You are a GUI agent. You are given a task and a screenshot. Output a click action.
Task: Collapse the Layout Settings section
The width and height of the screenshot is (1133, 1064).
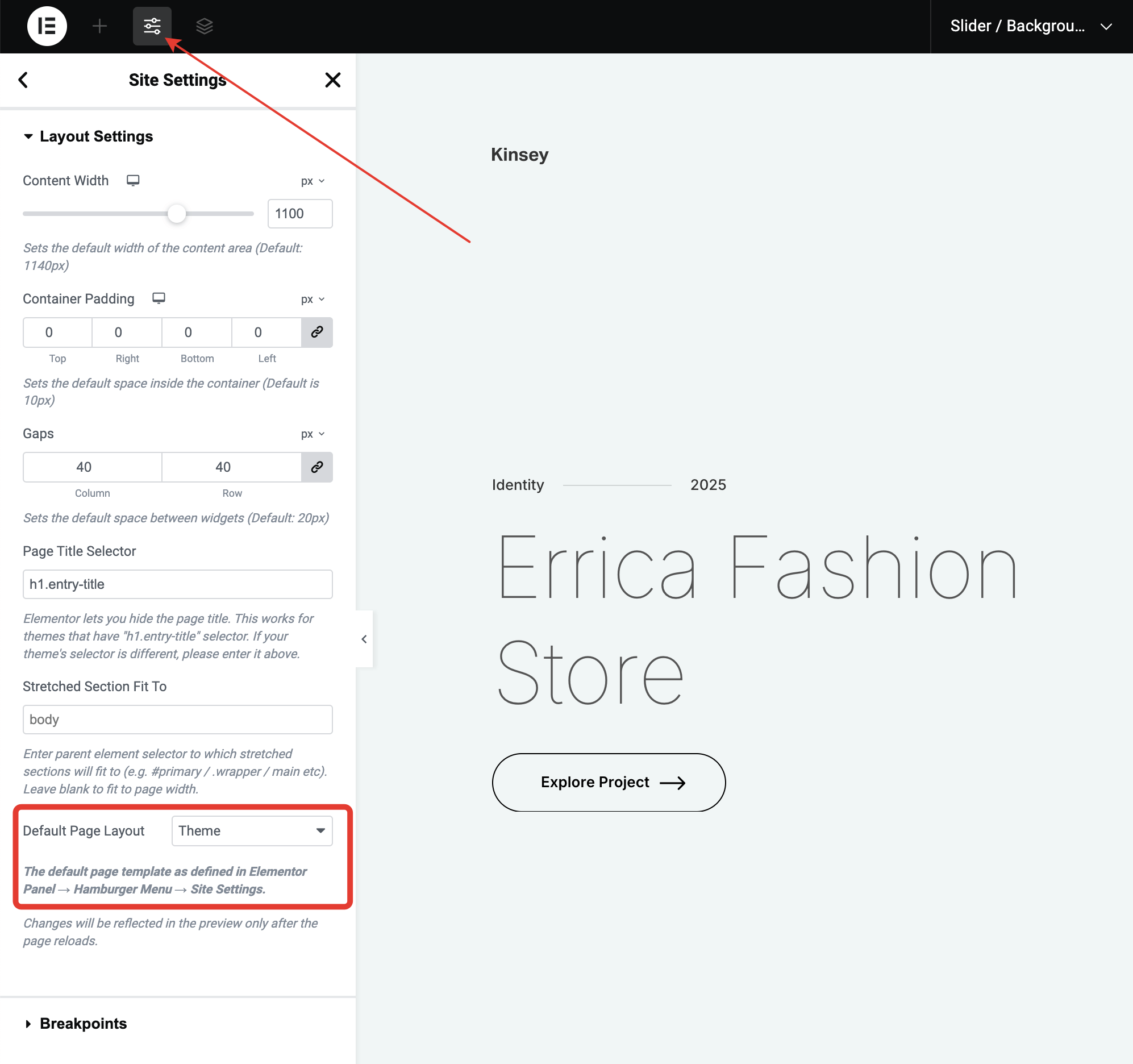pos(96,136)
